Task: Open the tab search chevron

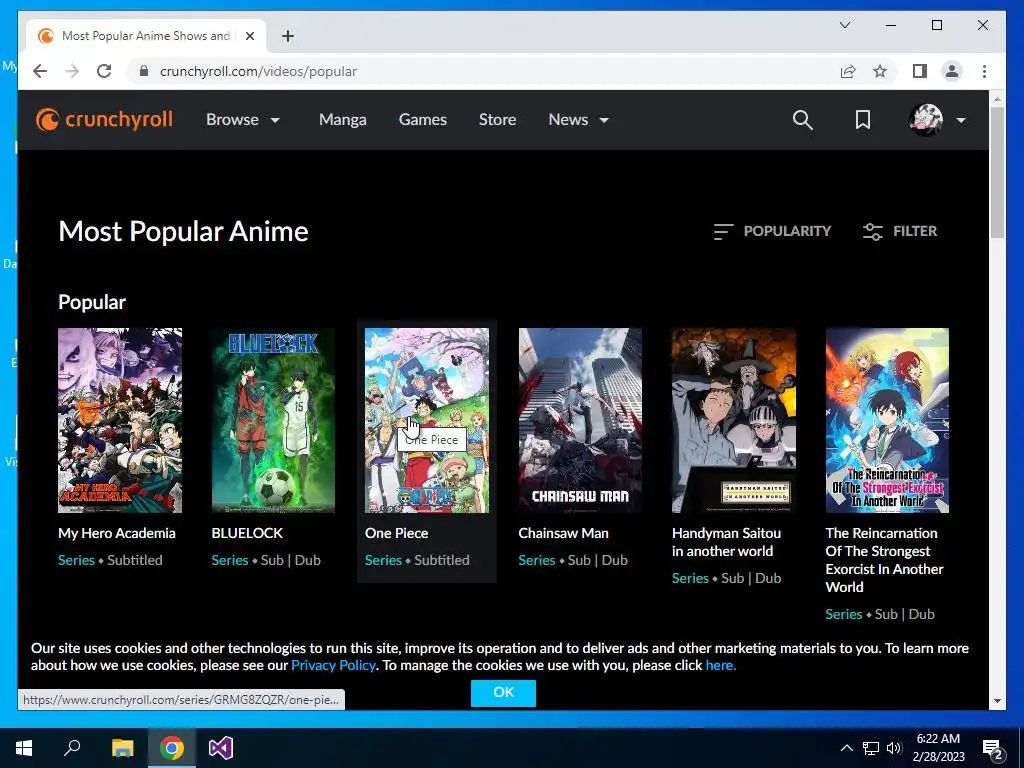Action: [x=844, y=25]
